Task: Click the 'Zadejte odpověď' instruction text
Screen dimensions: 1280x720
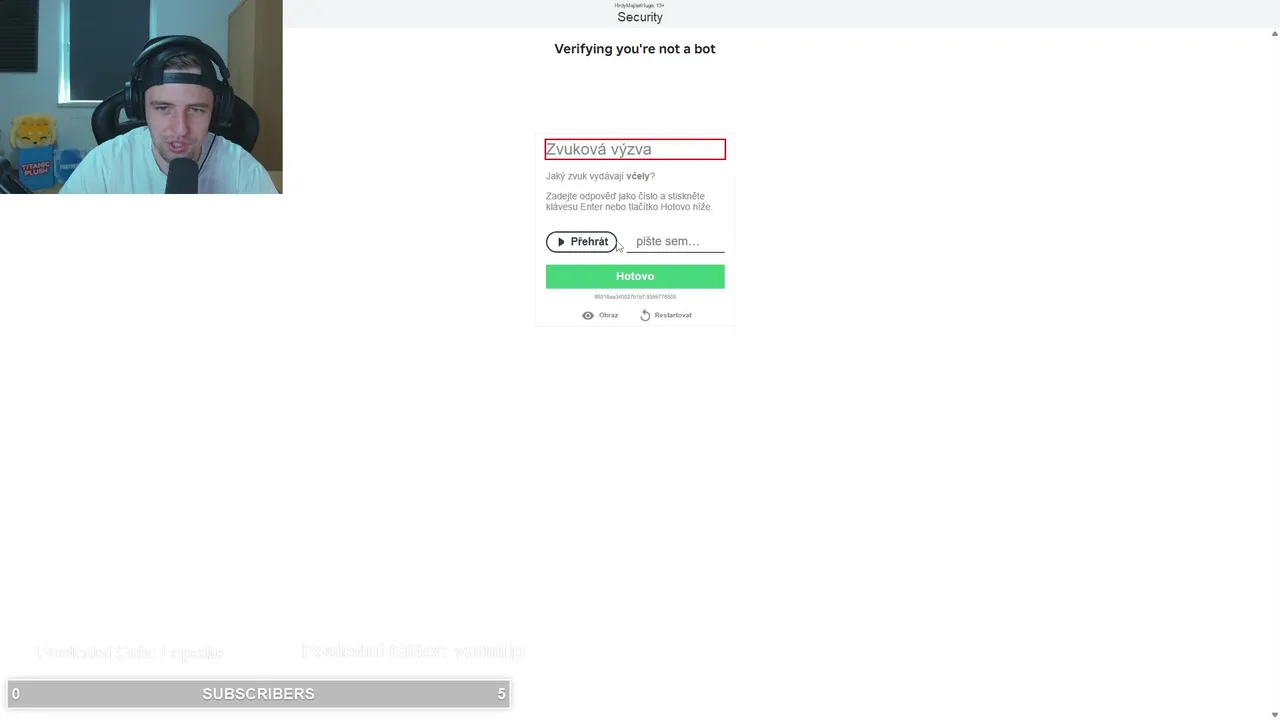Action: coord(629,201)
